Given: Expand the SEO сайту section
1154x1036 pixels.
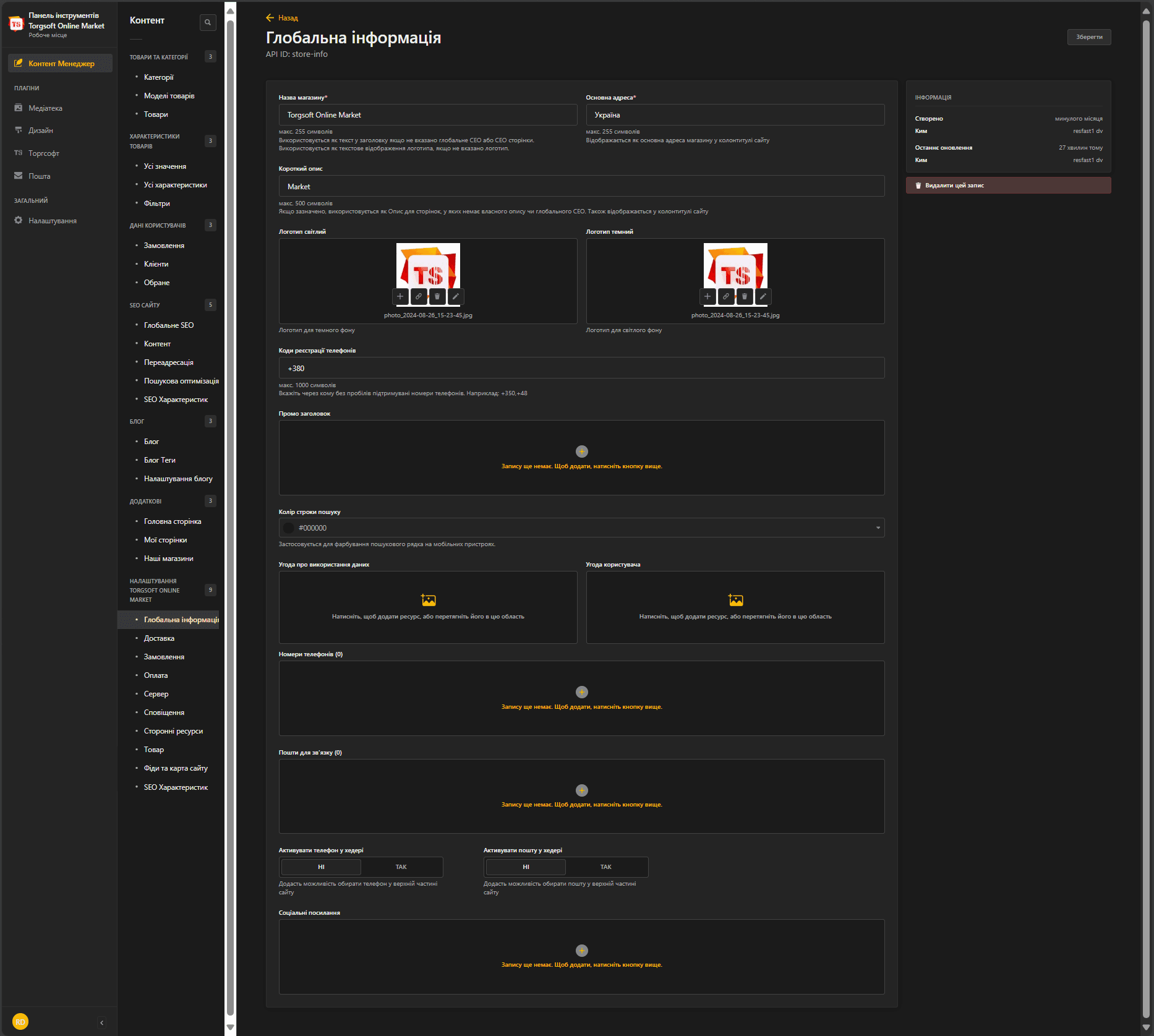Looking at the screenshot, I should coord(145,305).
